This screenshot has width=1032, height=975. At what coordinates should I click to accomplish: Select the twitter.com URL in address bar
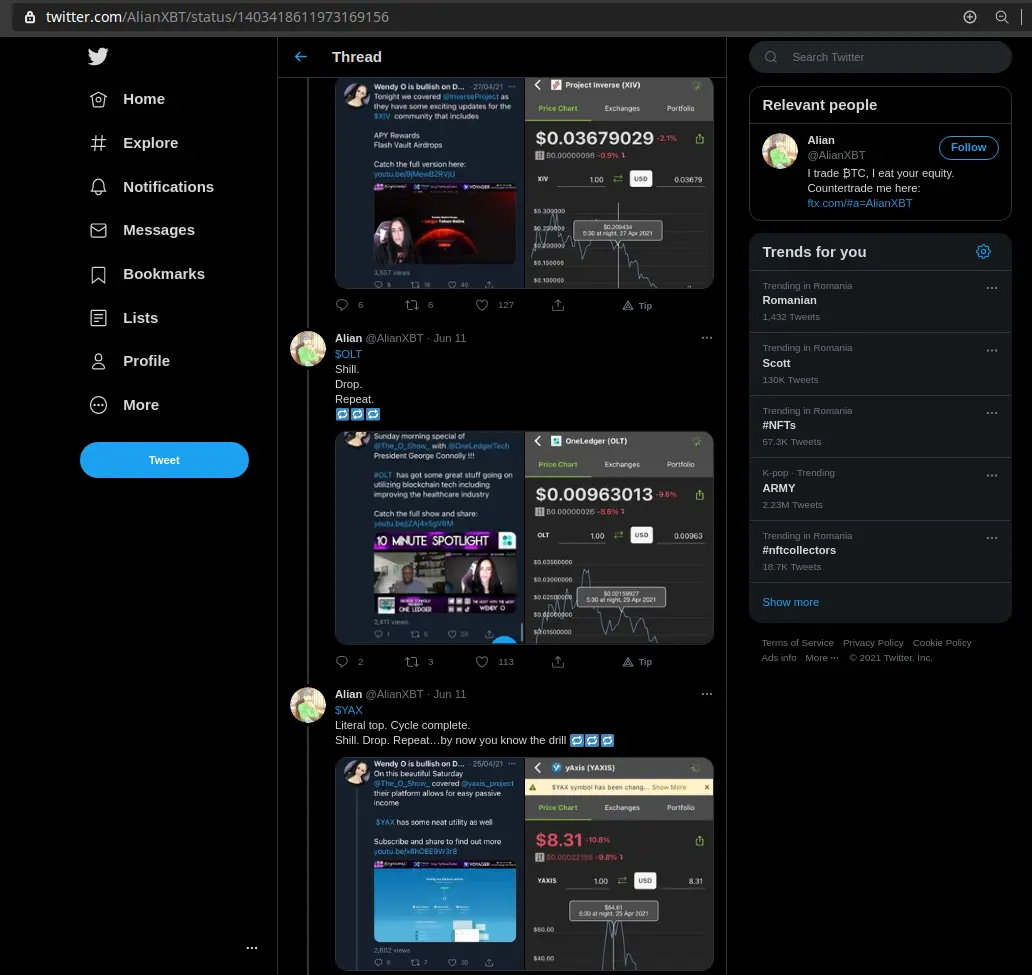click(217, 17)
